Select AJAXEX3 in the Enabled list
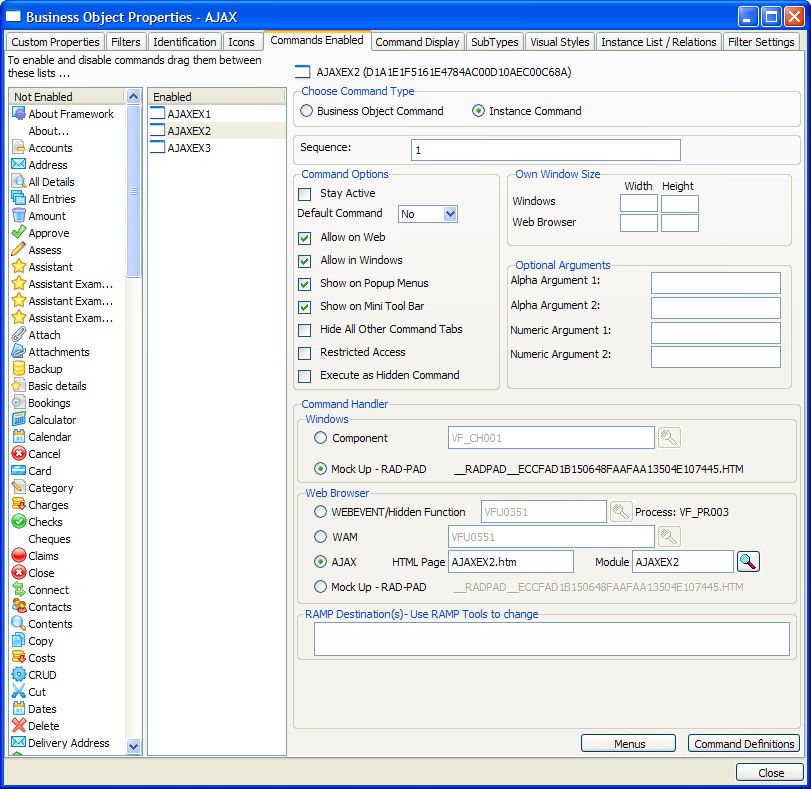The width and height of the screenshot is (811, 789). coord(189,148)
